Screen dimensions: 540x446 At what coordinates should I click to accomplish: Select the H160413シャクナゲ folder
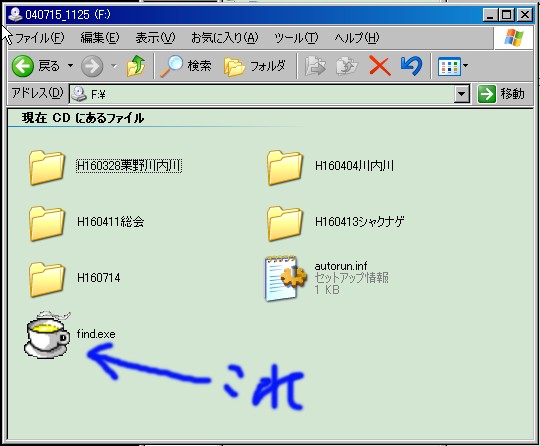click(336, 222)
